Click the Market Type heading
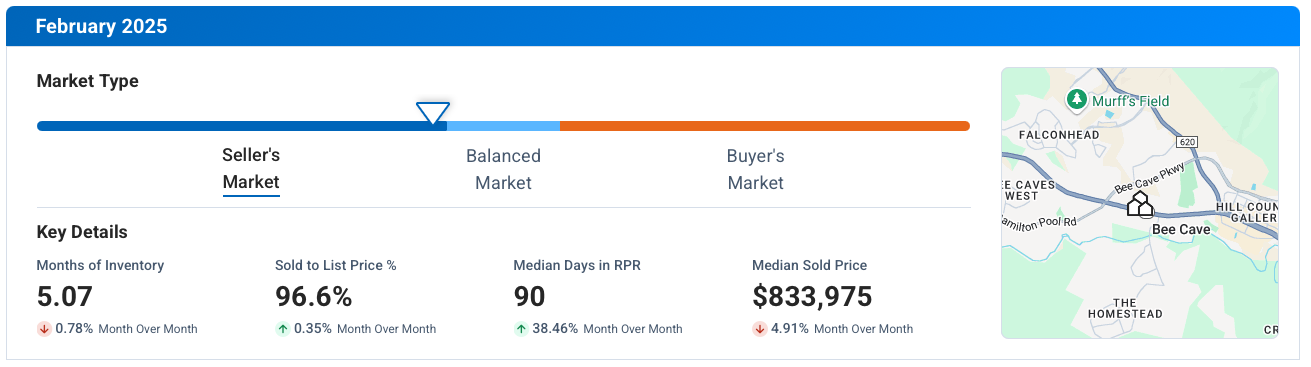This screenshot has width=1311, height=367. click(x=88, y=81)
